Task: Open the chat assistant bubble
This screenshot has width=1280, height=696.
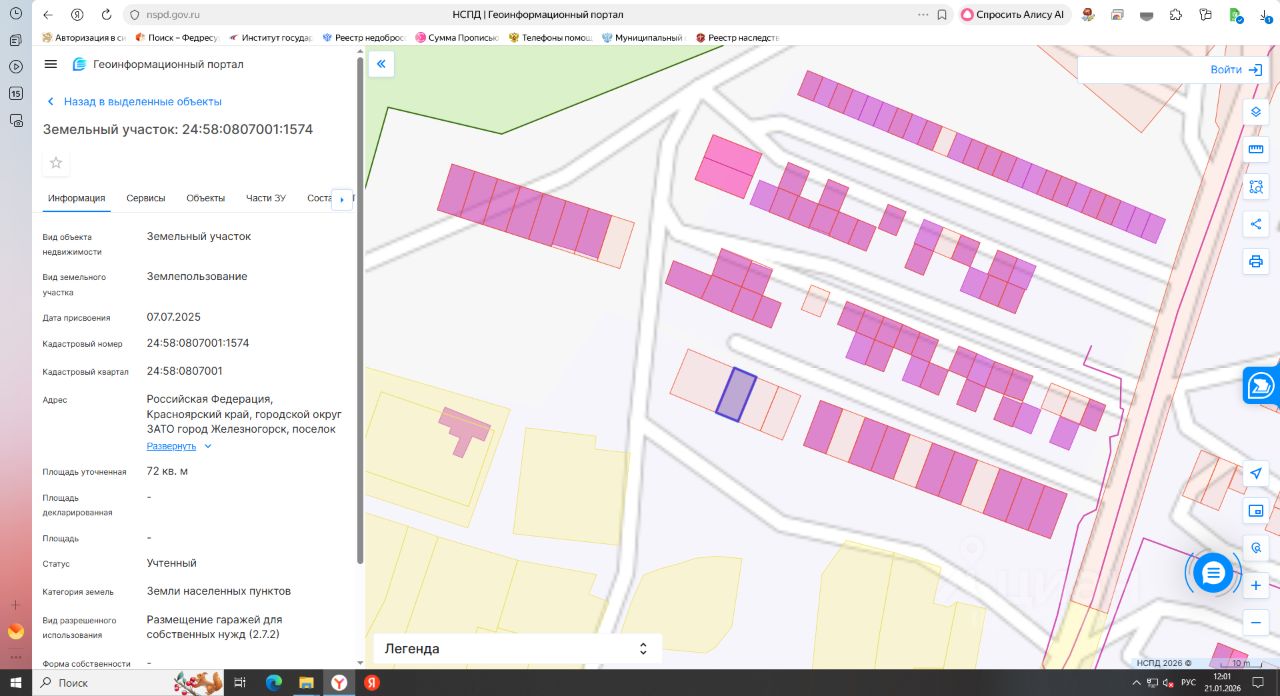Action: (1213, 573)
